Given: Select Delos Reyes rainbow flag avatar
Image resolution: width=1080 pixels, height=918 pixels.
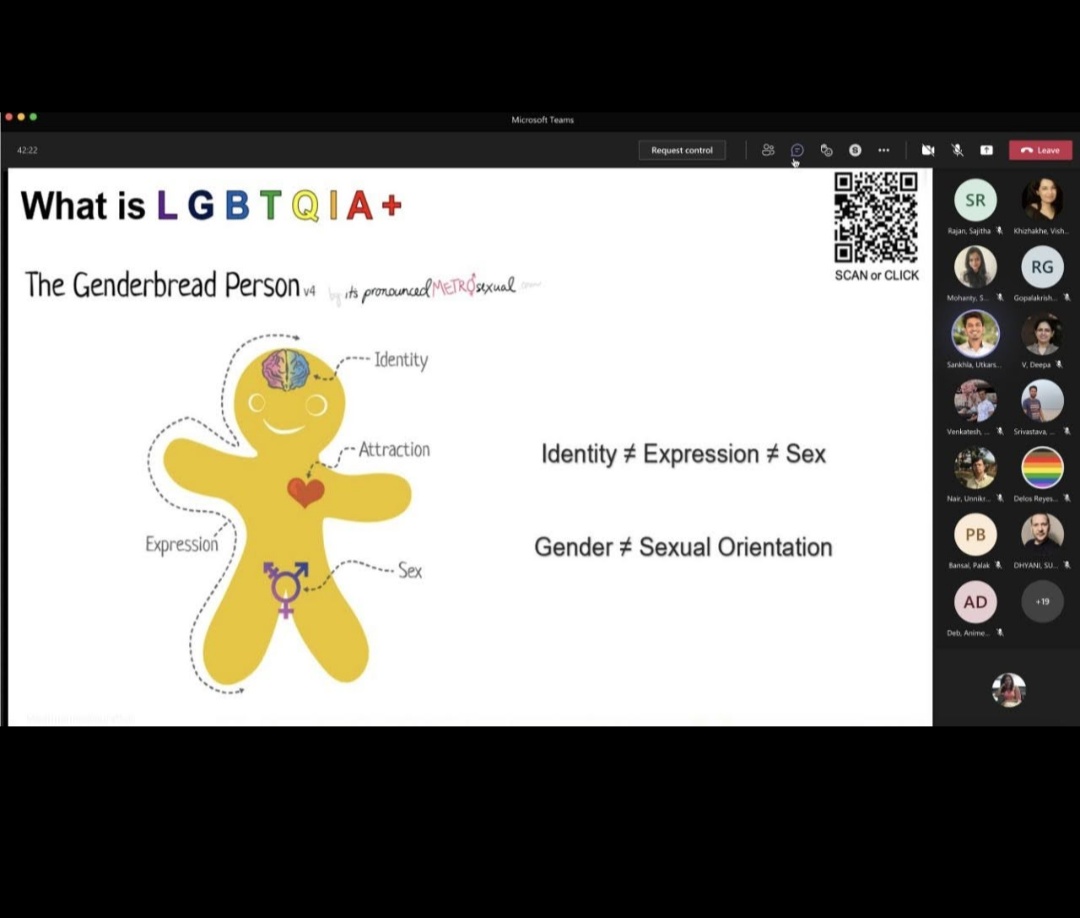Looking at the screenshot, I should (1042, 468).
